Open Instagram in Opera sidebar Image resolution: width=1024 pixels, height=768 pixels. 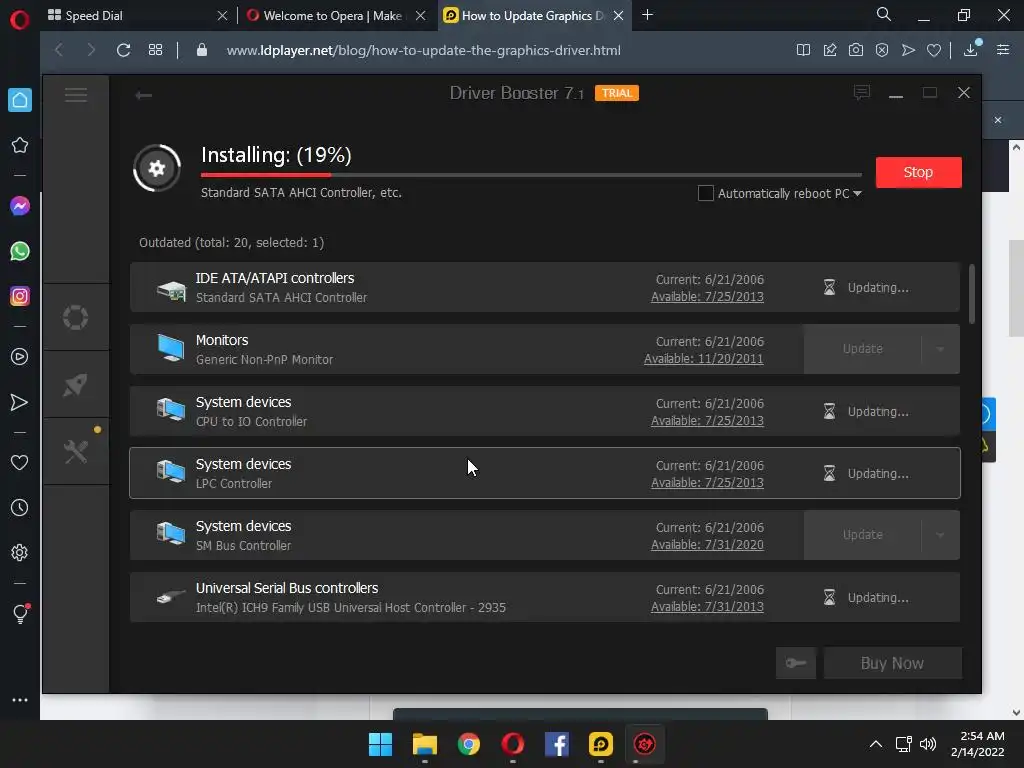pyautogui.click(x=20, y=296)
